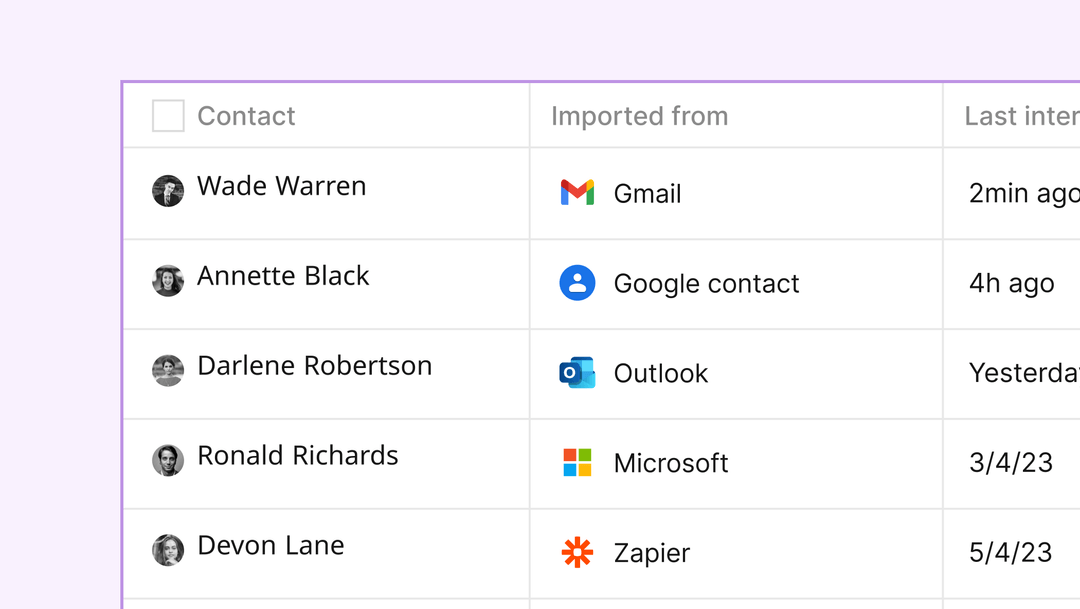Select the Google contact icon for Annette Black
This screenshot has height=609, width=1080.
[577, 284]
